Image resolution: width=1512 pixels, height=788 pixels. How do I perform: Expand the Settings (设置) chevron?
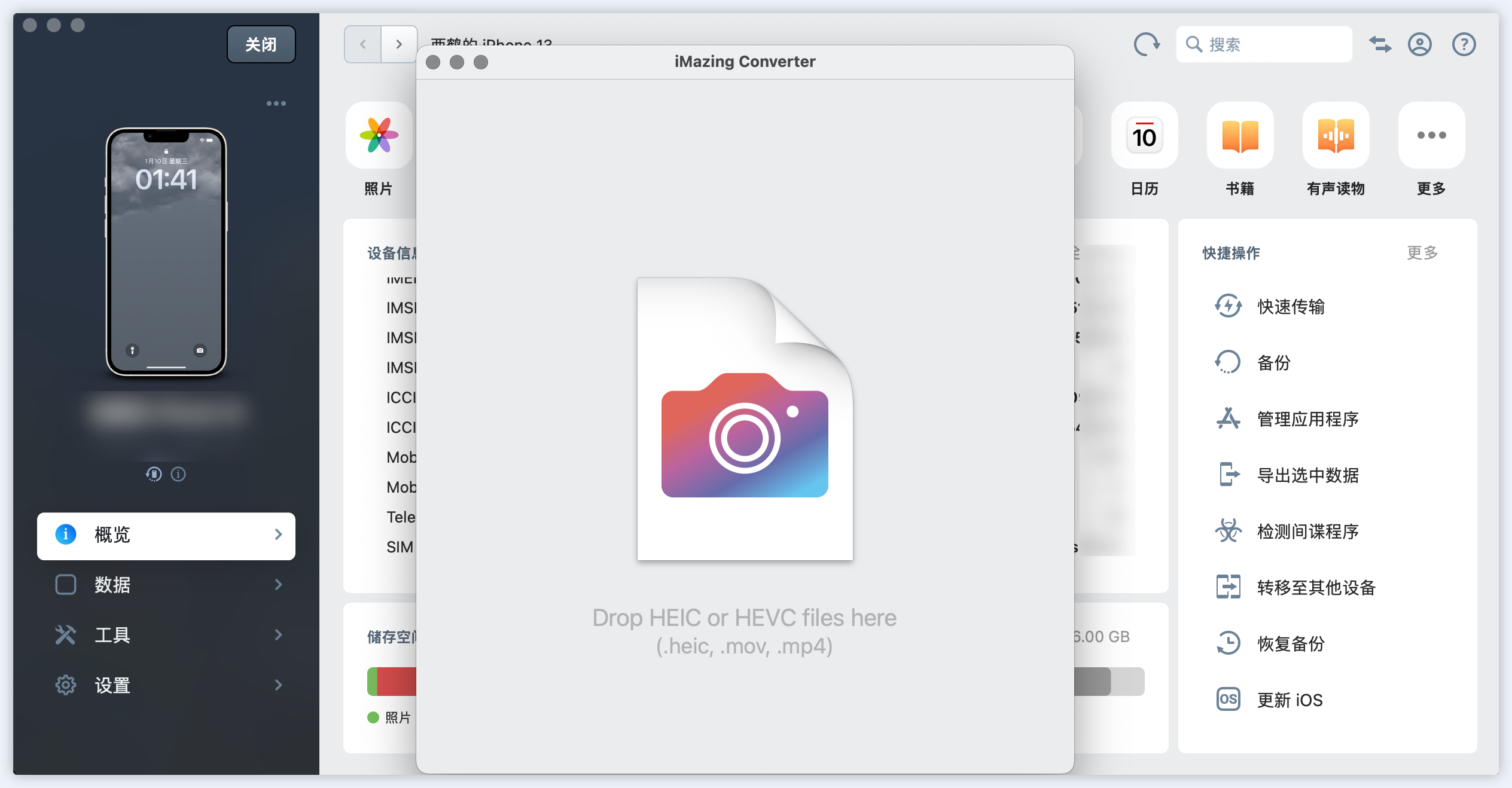(x=278, y=685)
